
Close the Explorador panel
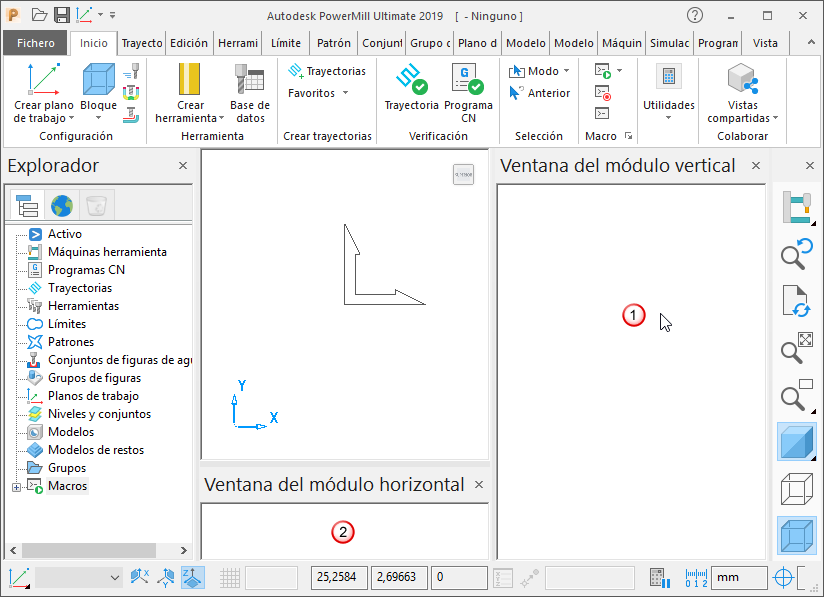point(183,166)
